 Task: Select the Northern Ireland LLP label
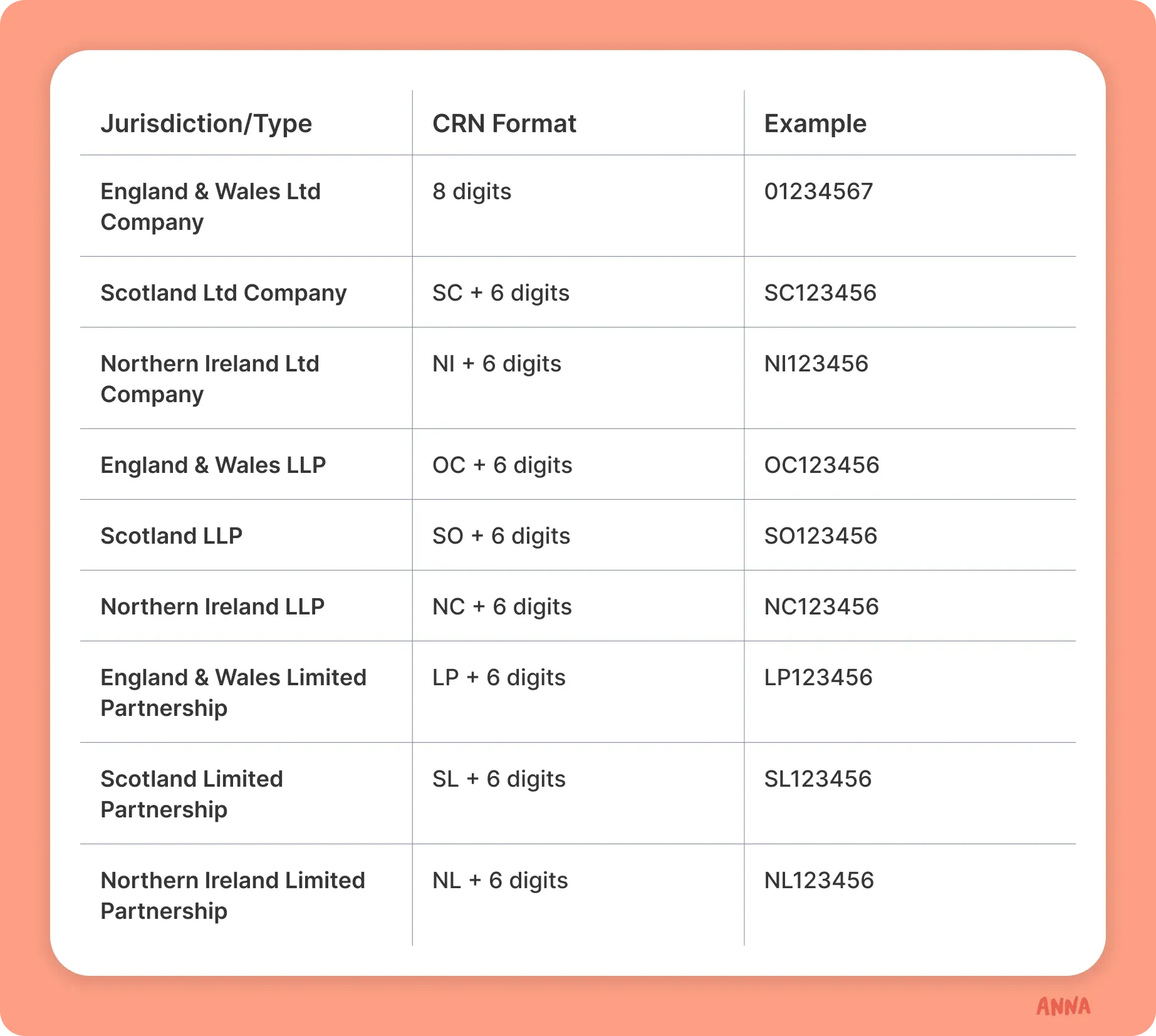pos(212,606)
